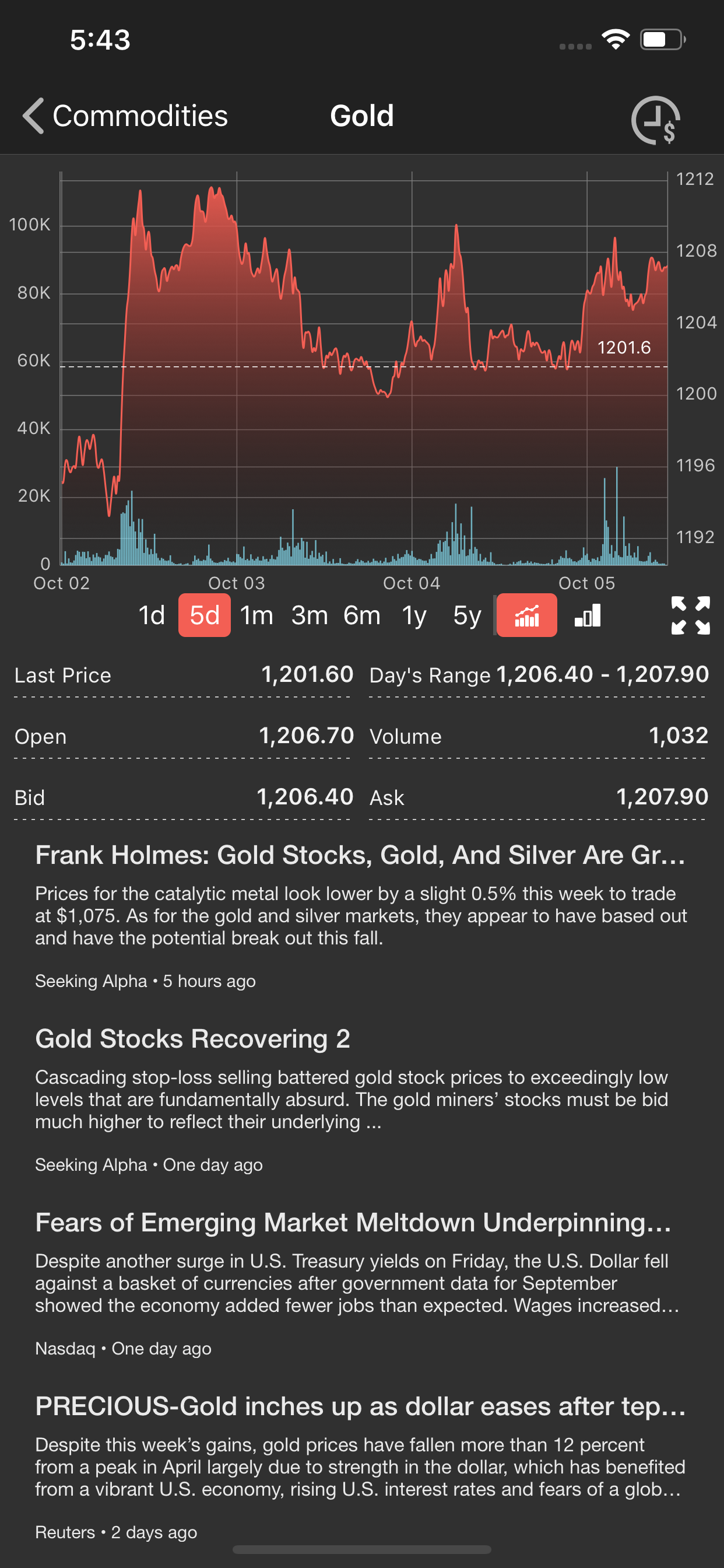724x1568 pixels.
Task: Read the Gold Stocks Recovering 2 article
Action: tap(193, 1038)
